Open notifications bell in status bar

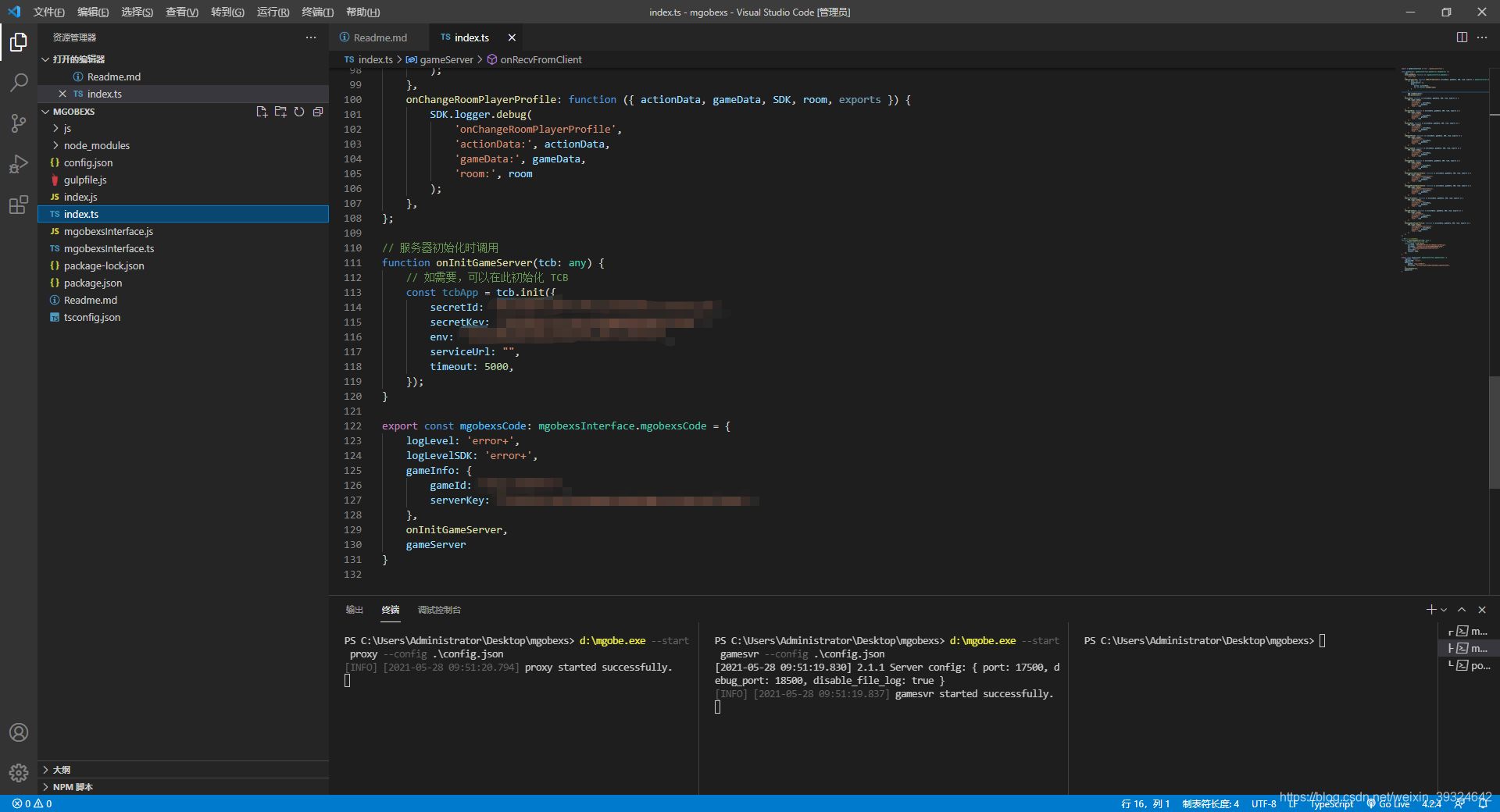tap(1483, 803)
